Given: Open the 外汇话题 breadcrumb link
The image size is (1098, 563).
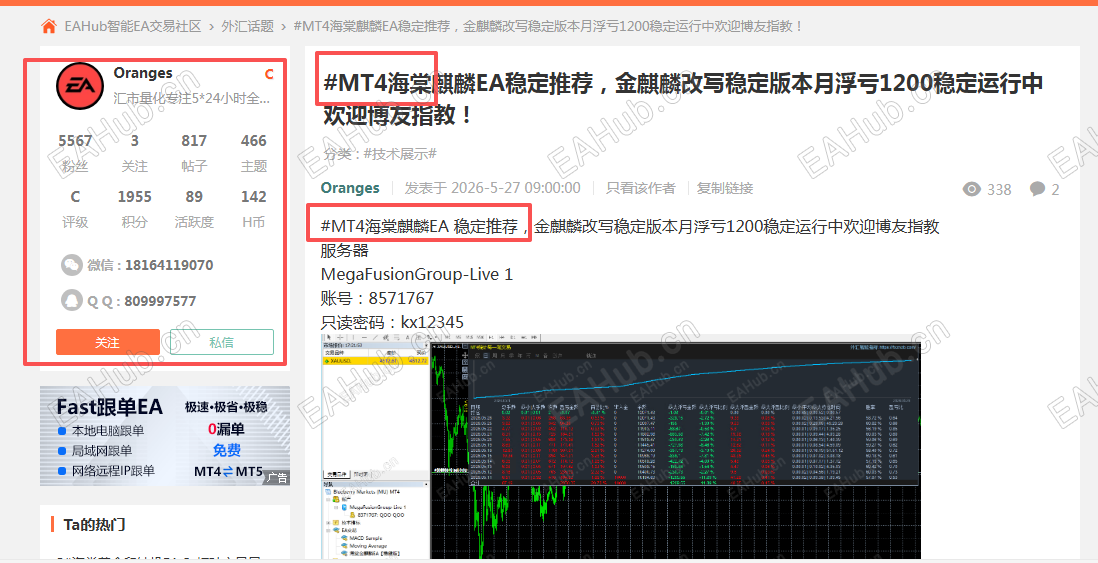Looking at the screenshot, I should [x=248, y=27].
